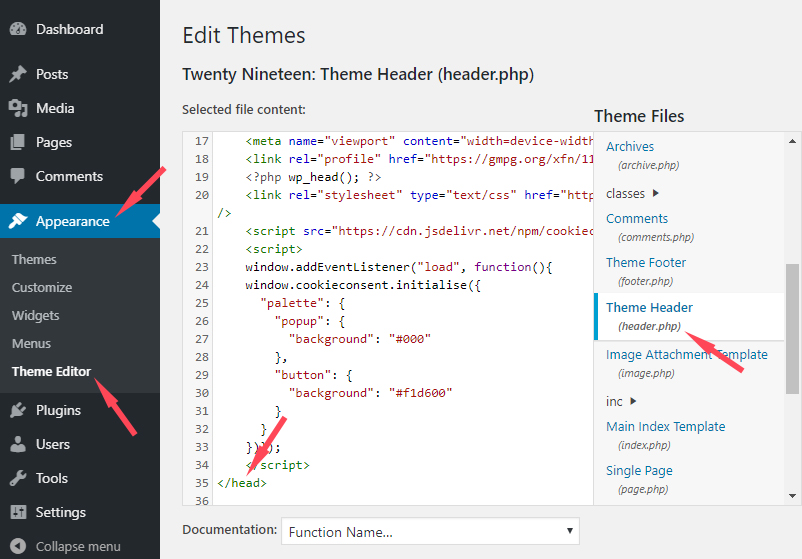Expand the inc folder in Theme Files
This screenshot has height=559, width=802.
coord(621,401)
